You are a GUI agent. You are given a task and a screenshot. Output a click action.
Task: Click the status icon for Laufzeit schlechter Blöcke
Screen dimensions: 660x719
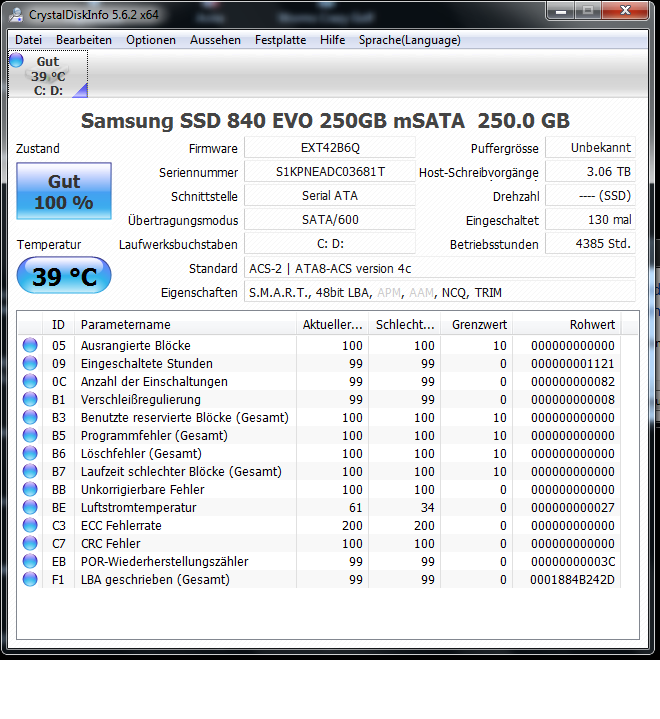[x=30, y=471]
